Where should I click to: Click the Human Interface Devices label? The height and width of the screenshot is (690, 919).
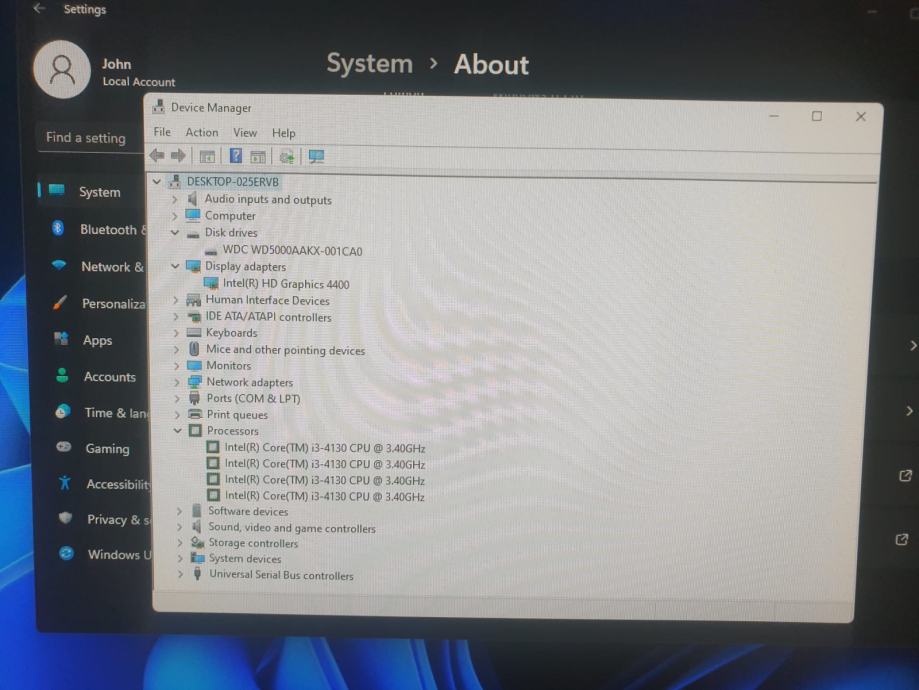[x=267, y=300]
